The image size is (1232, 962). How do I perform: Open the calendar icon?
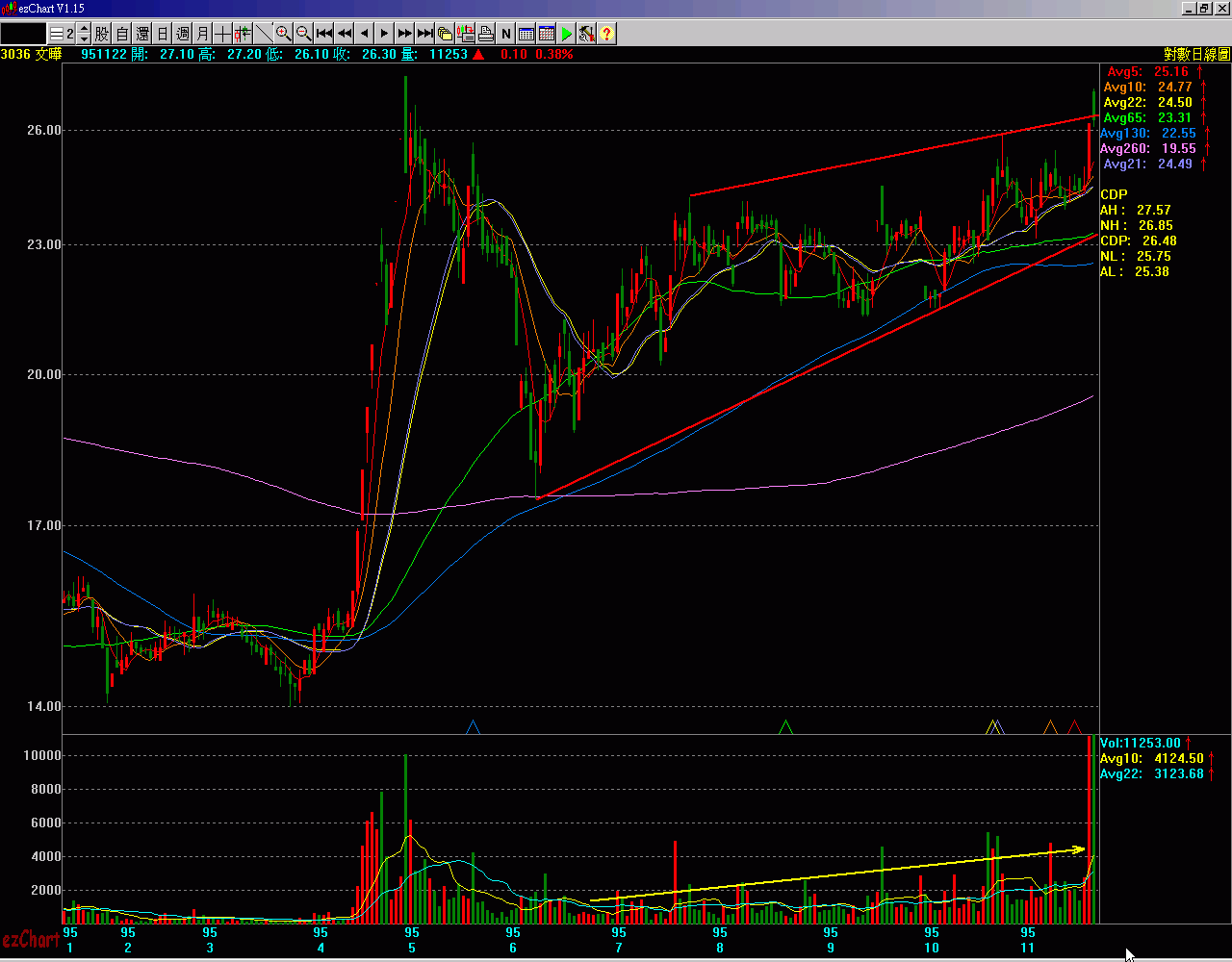point(547,34)
